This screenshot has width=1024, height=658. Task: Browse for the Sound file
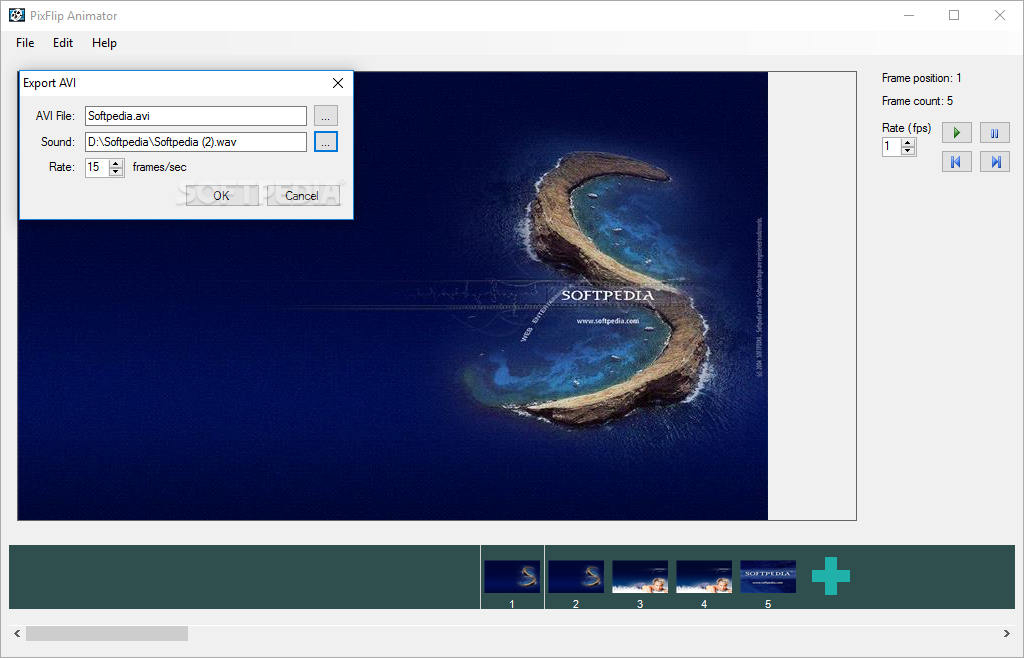click(326, 142)
